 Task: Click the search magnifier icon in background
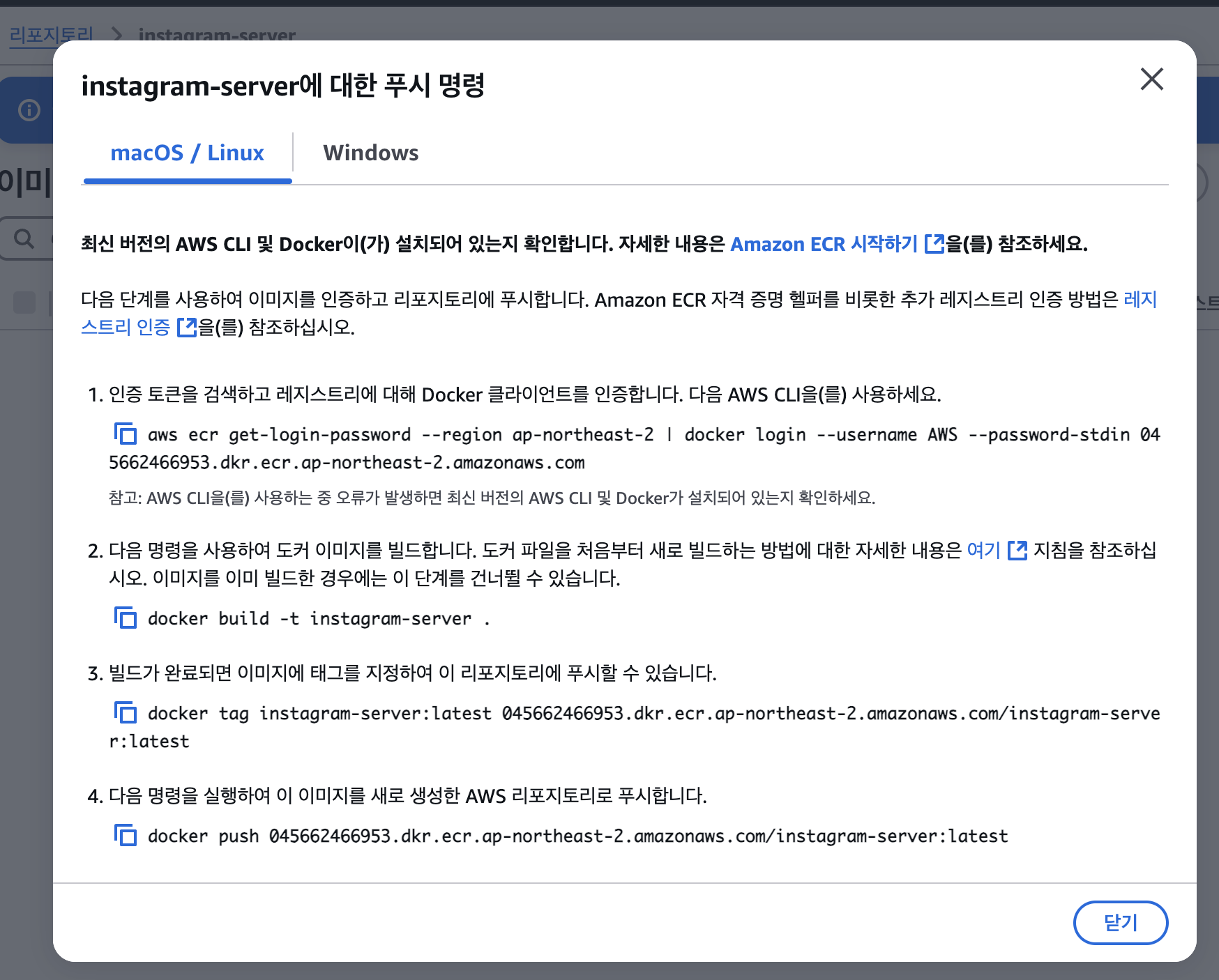click(x=24, y=238)
